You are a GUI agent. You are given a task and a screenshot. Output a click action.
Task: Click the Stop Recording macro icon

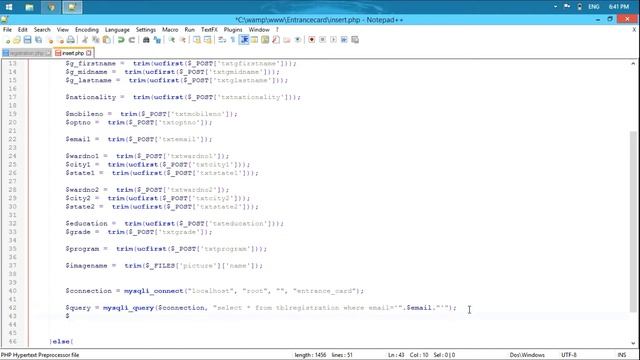pyautogui.click(x=322, y=40)
